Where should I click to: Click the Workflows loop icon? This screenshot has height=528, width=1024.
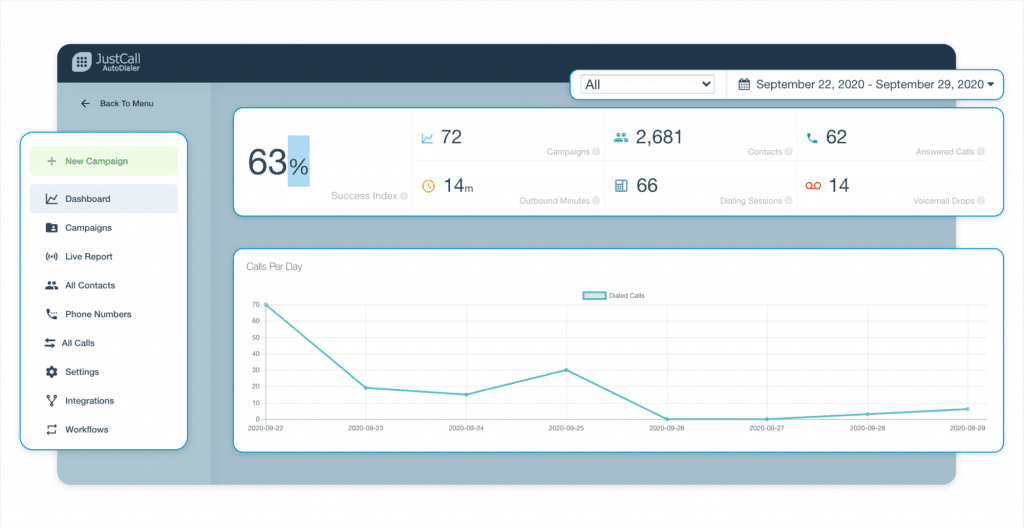click(51, 430)
